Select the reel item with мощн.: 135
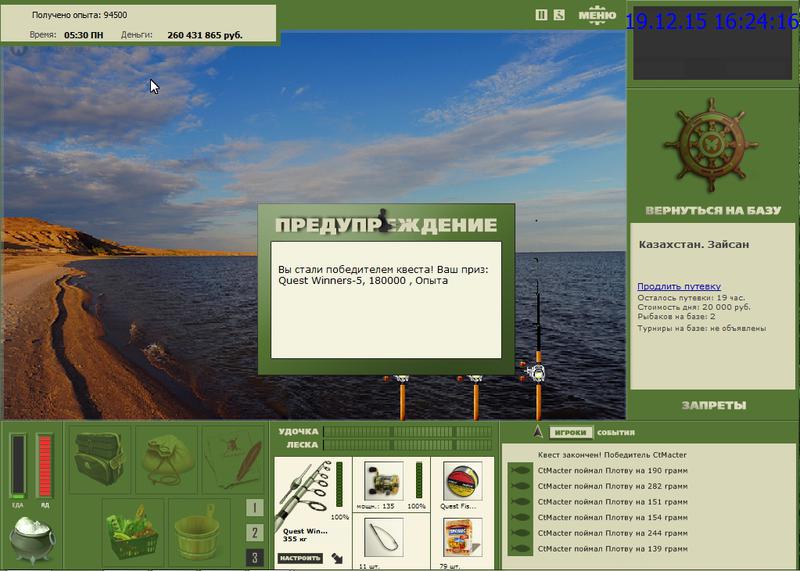800x571 pixels. 384,481
